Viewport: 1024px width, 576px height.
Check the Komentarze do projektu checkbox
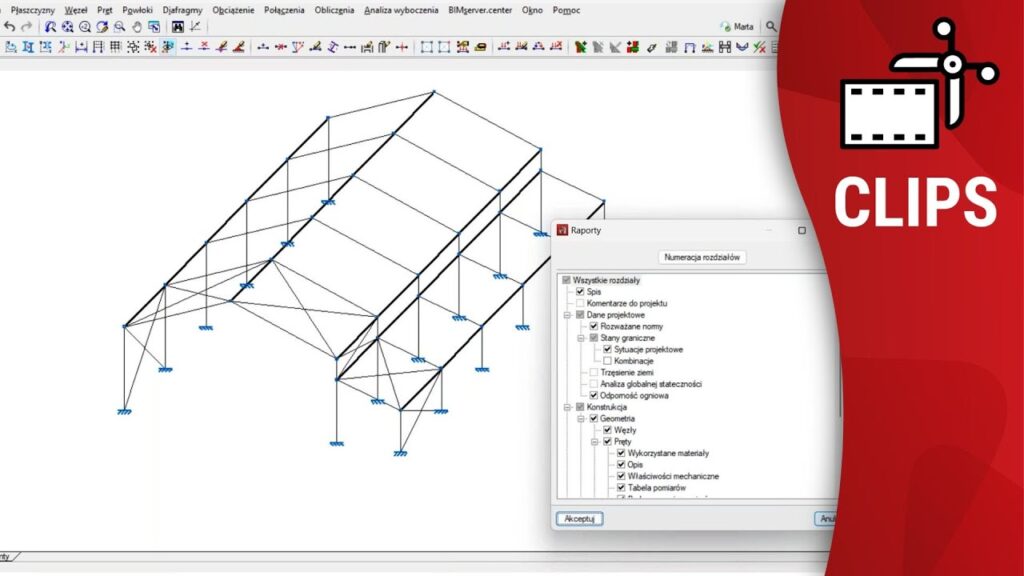(580, 303)
